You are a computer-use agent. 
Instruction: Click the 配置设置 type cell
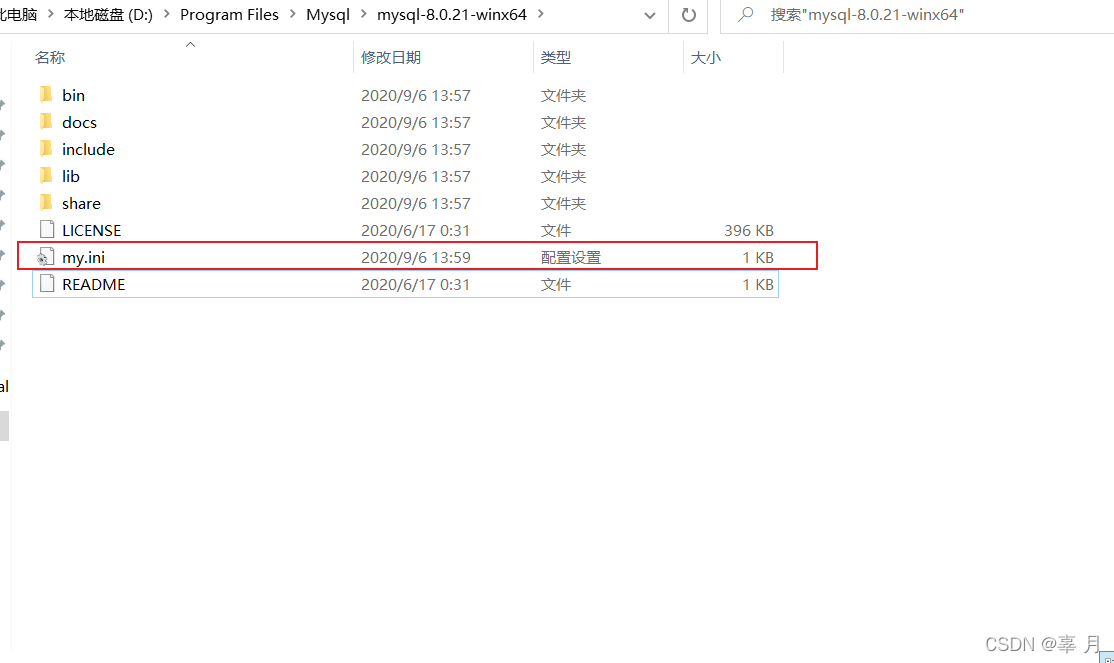coord(570,257)
